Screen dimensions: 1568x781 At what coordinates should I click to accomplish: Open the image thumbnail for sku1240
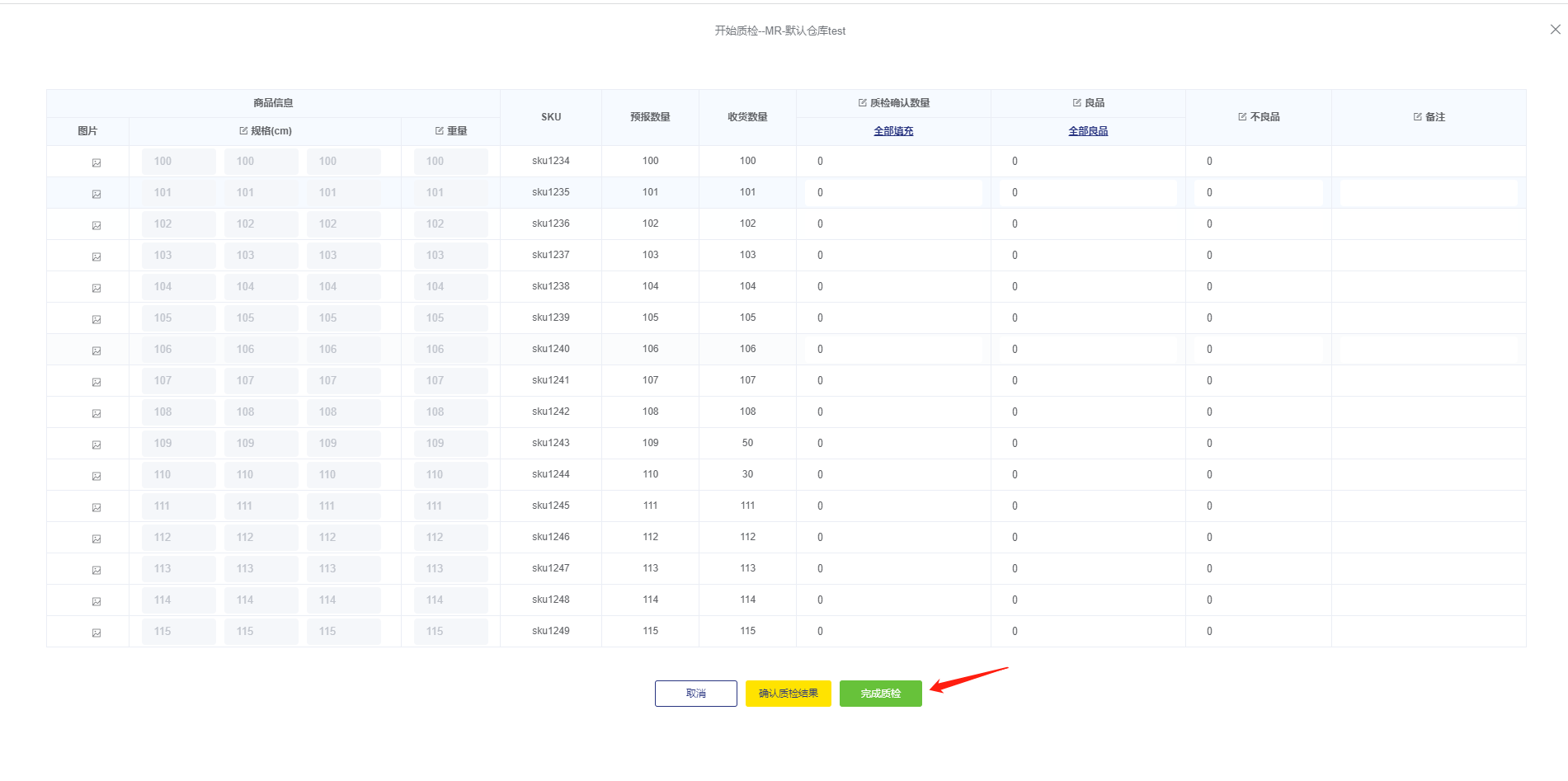click(x=97, y=351)
